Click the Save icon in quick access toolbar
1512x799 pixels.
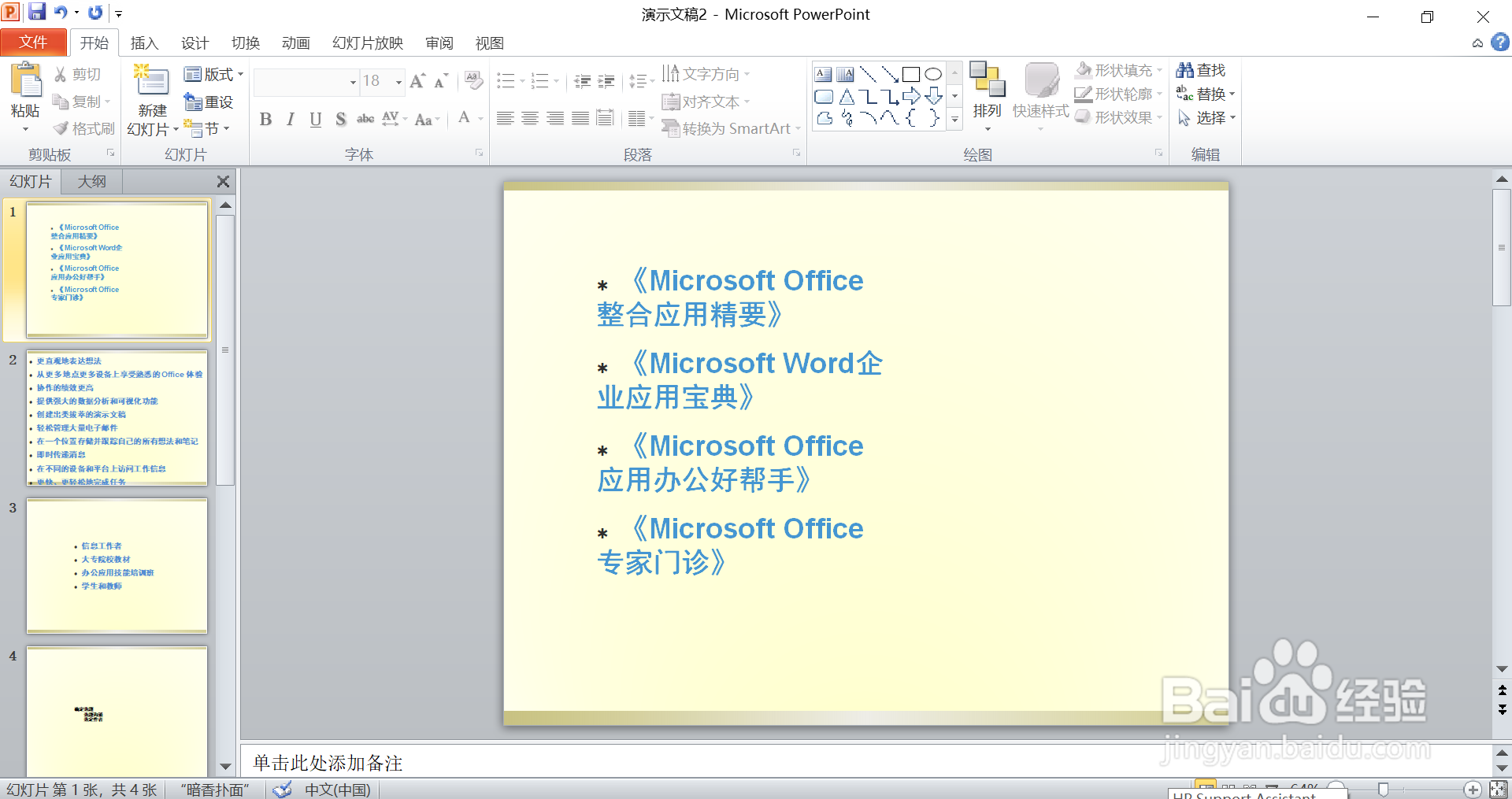click(x=37, y=12)
